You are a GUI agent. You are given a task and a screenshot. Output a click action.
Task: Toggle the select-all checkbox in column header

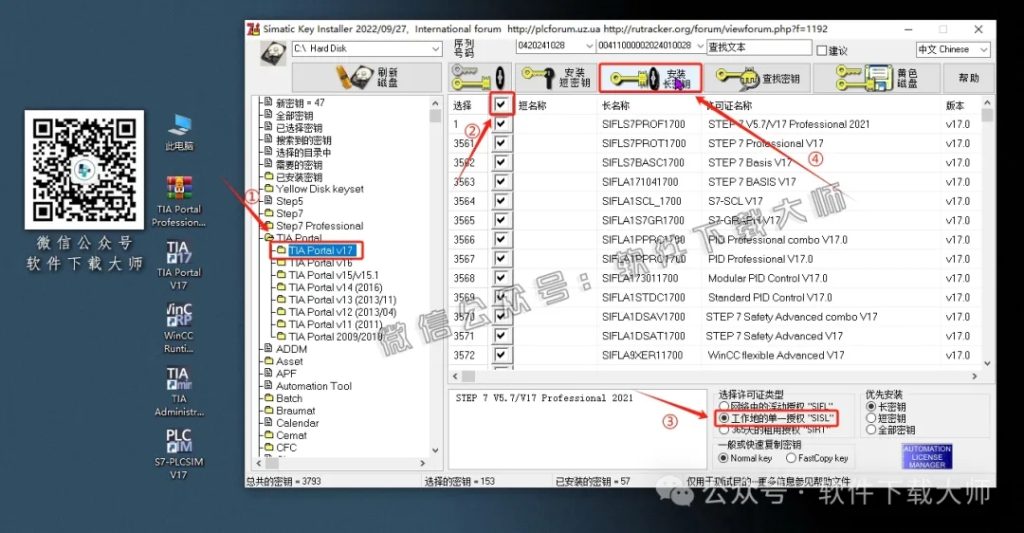[x=502, y=105]
